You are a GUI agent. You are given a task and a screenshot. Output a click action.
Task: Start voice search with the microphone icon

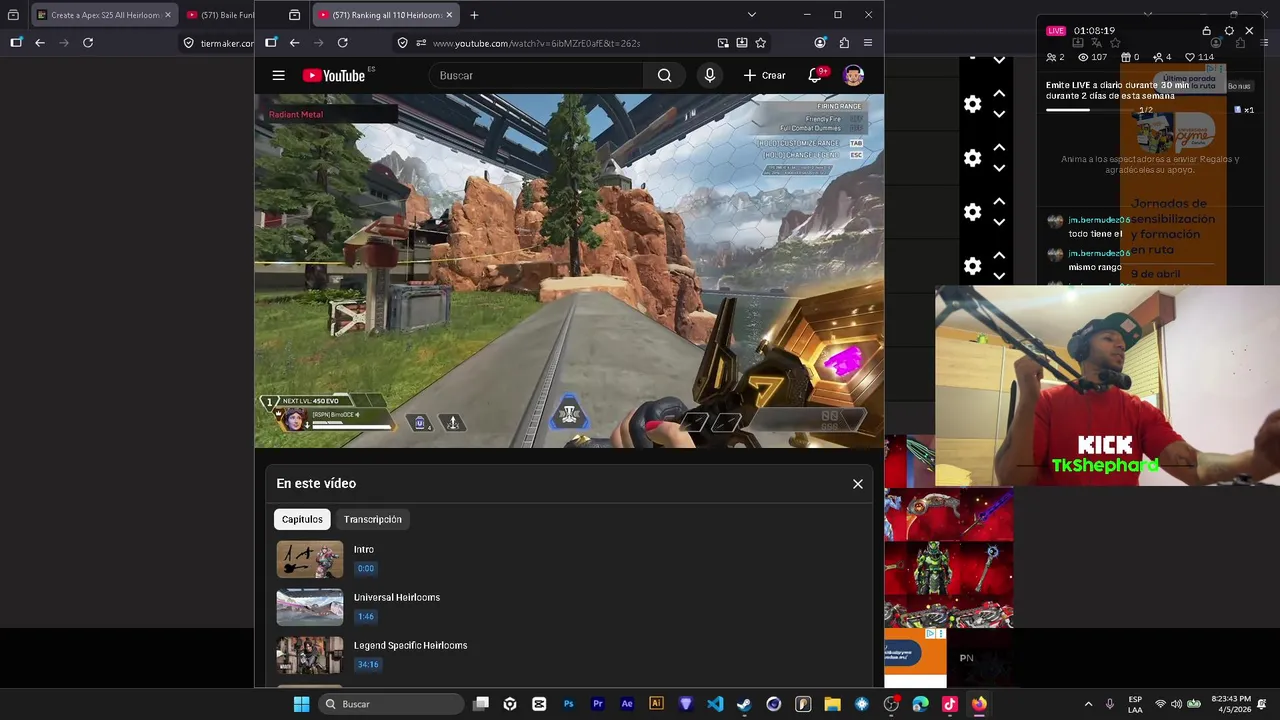(710, 75)
